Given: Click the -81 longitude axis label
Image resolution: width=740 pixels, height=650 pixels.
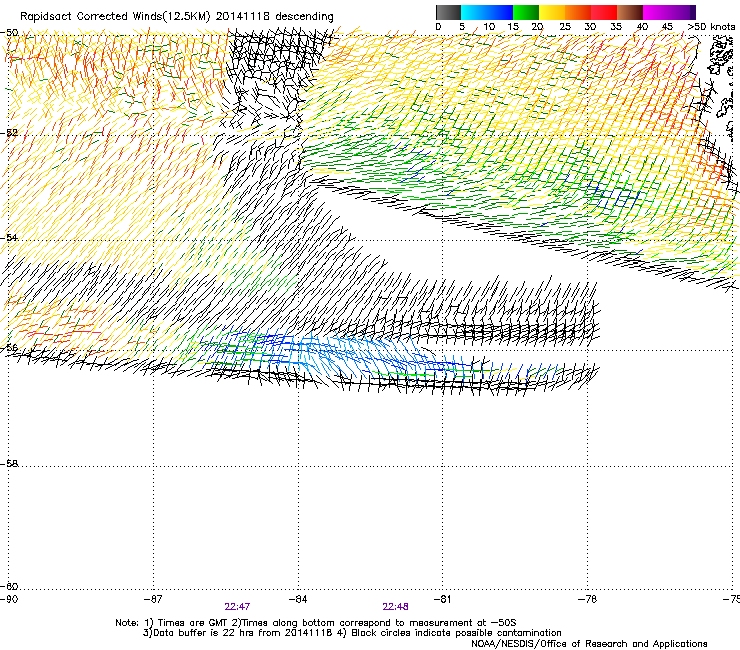Looking at the screenshot, I should [x=443, y=599].
